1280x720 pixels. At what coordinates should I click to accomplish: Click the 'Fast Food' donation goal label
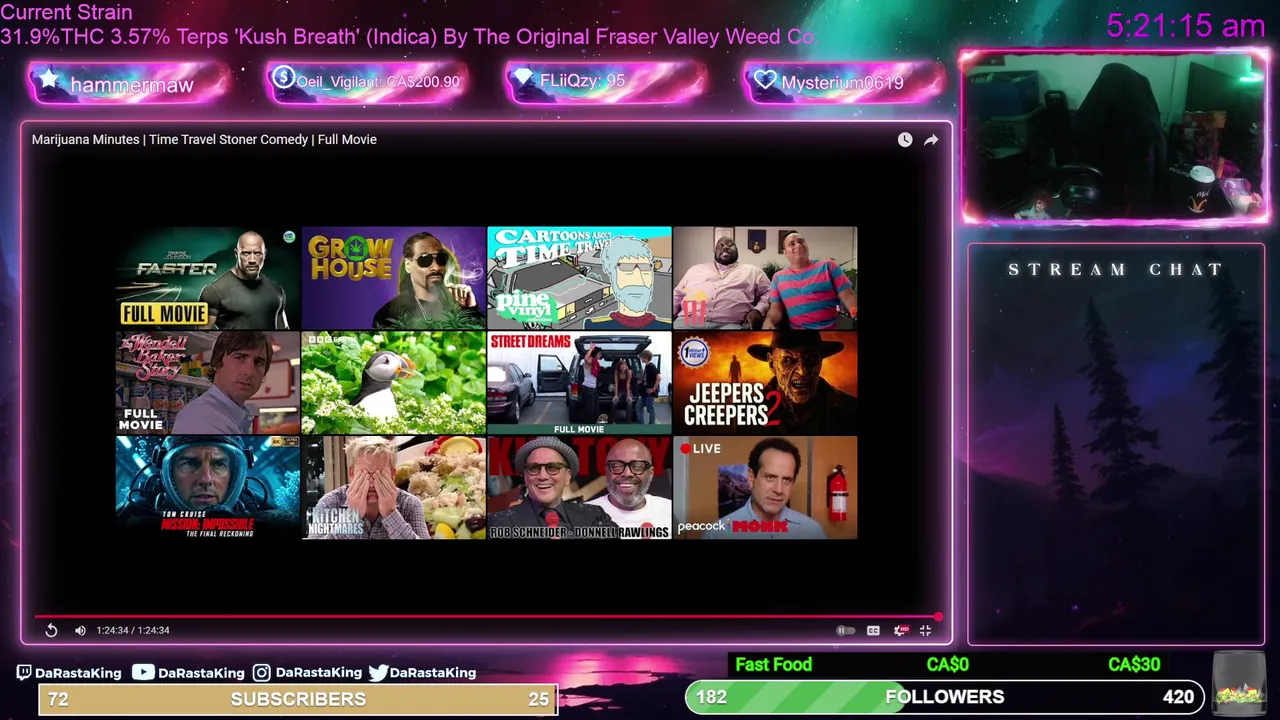773,665
